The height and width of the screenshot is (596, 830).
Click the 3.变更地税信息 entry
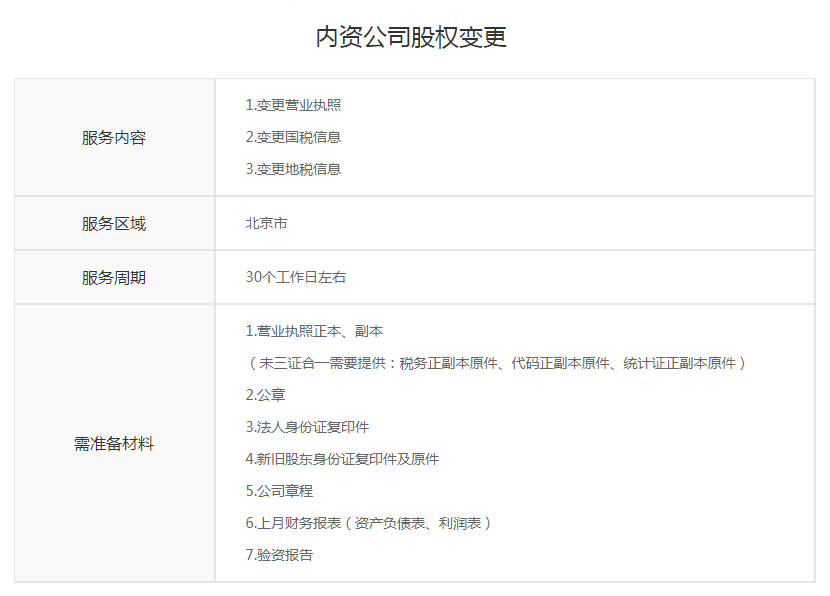[x=293, y=169]
